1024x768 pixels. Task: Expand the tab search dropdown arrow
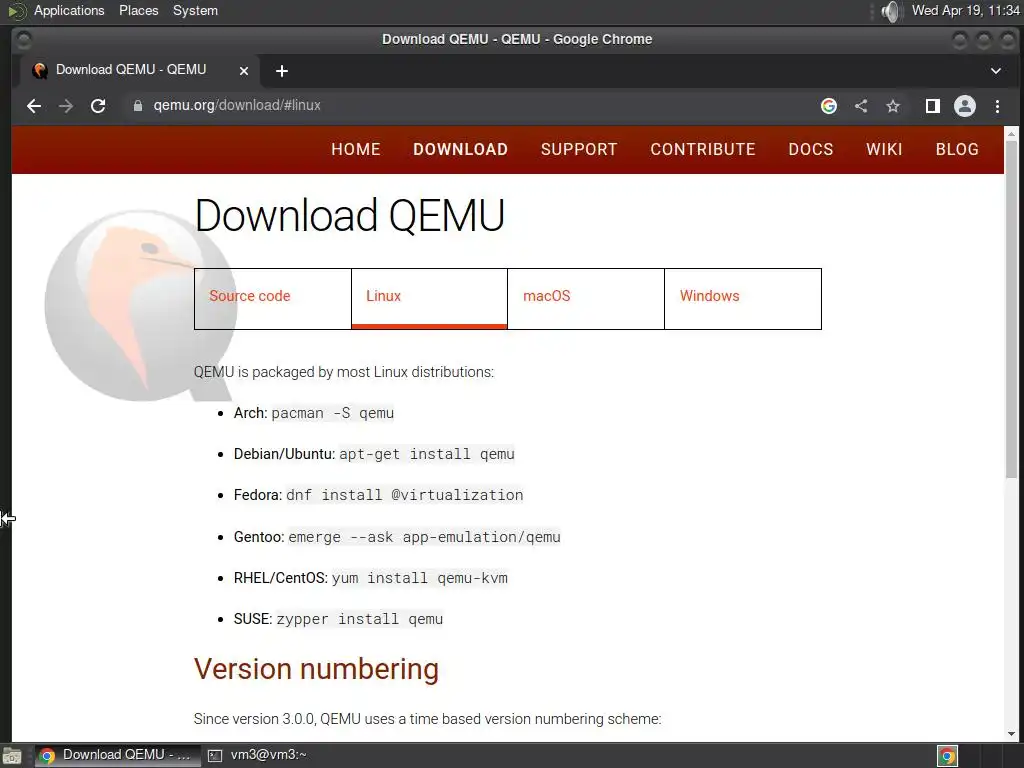(x=996, y=71)
